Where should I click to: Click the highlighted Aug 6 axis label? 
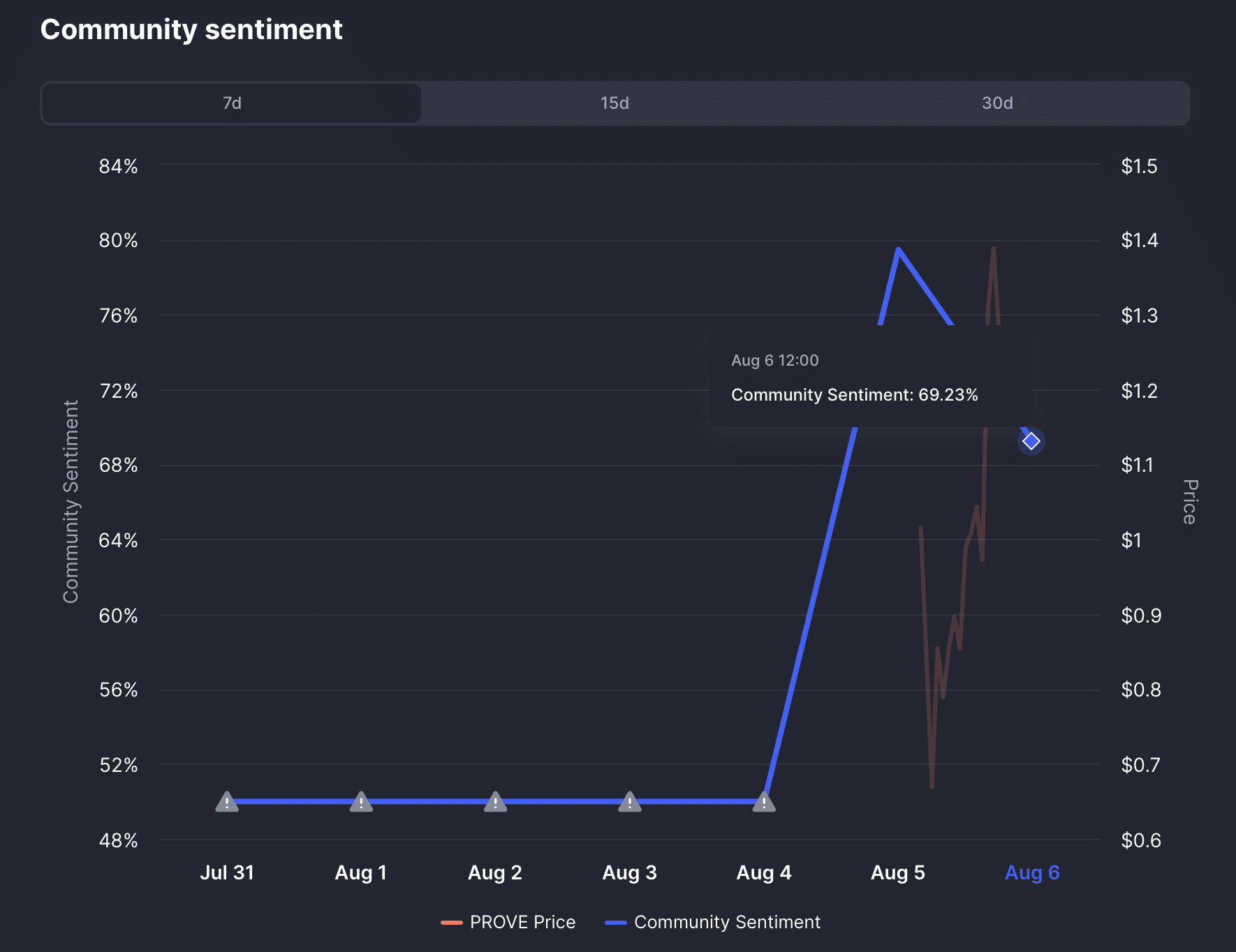(1031, 872)
